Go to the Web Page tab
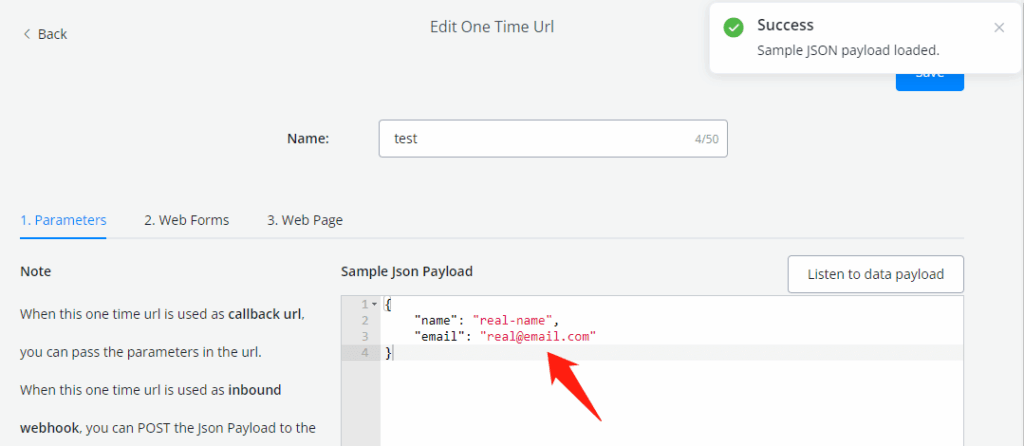This screenshot has width=1024, height=446. pyautogui.click(x=305, y=220)
